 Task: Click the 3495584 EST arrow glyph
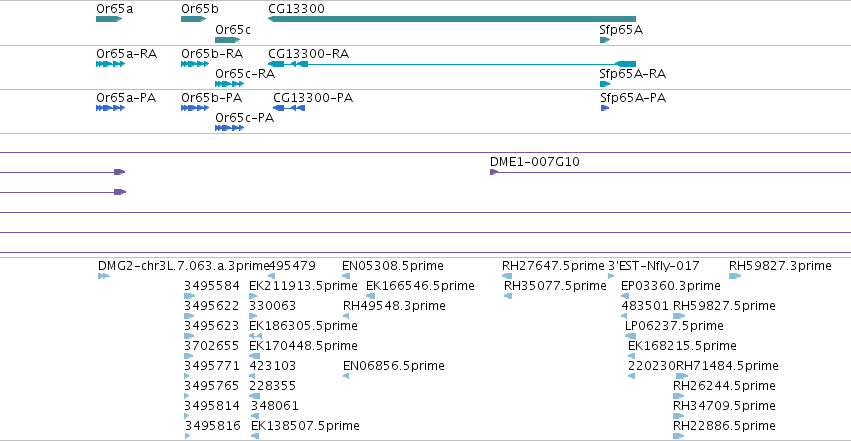pos(189,296)
